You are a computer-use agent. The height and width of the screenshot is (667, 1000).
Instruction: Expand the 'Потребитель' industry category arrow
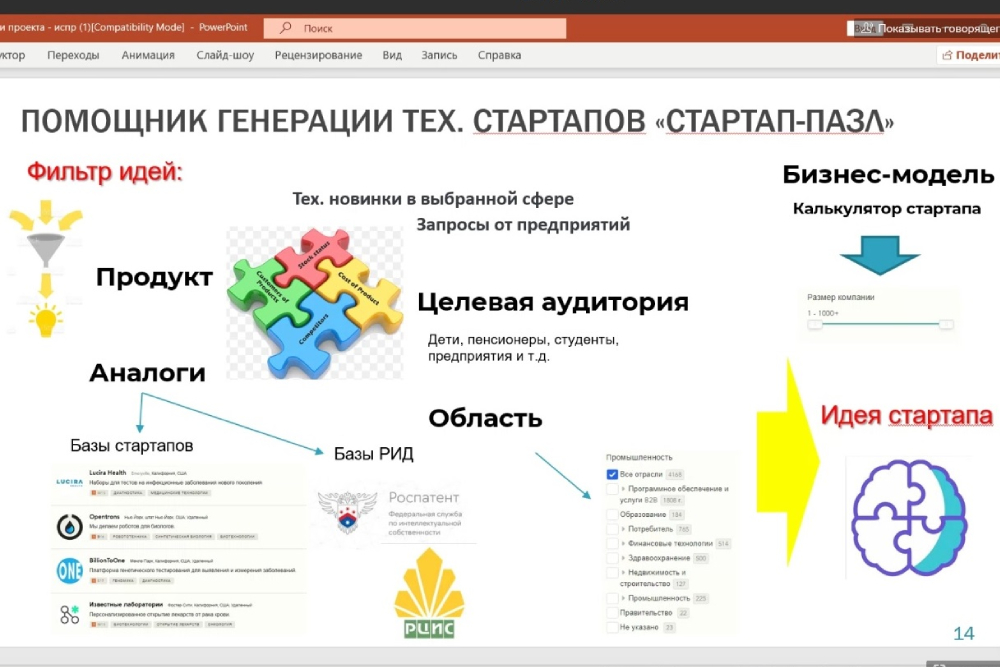click(623, 529)
